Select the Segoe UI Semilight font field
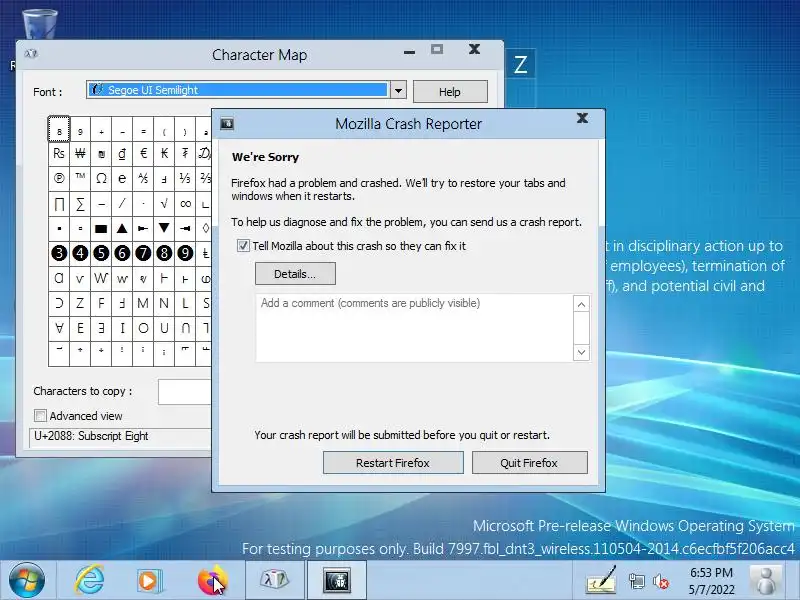800x600 pixels. [x=238, y=90]
